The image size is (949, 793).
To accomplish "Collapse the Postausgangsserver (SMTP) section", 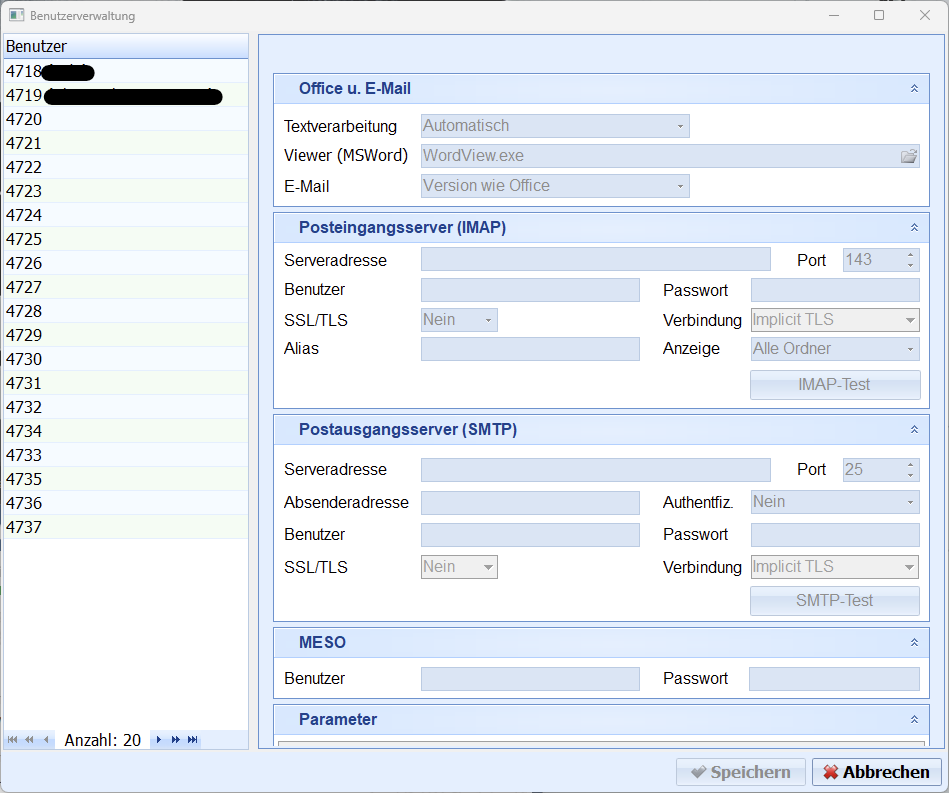I will (914, 430).
